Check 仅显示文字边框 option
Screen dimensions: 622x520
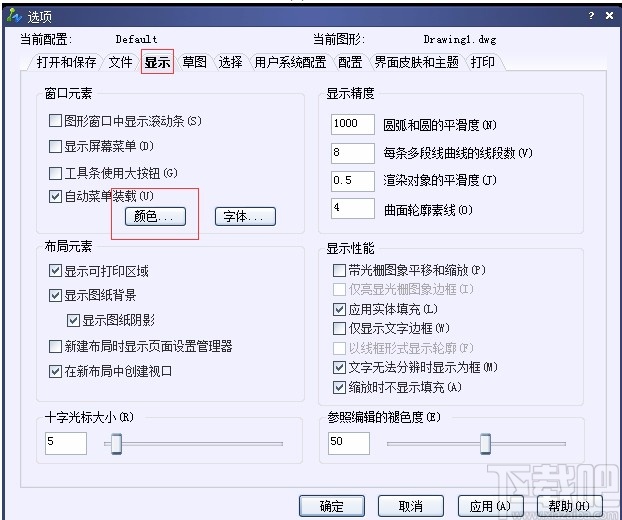pos(339,328)
